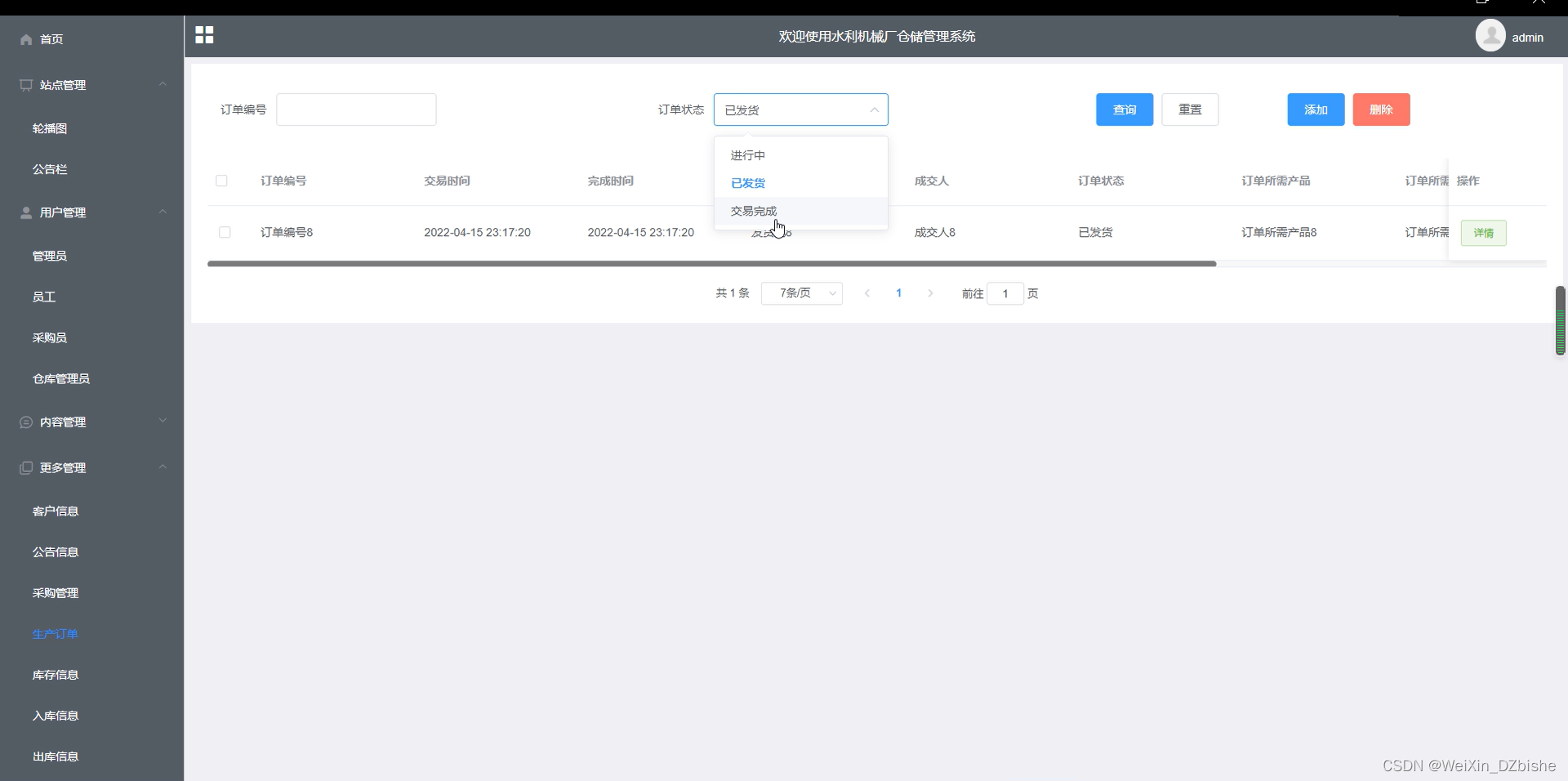Click the blue 添加 button
Viewport: 1568px width, 781px height.
1316,109
